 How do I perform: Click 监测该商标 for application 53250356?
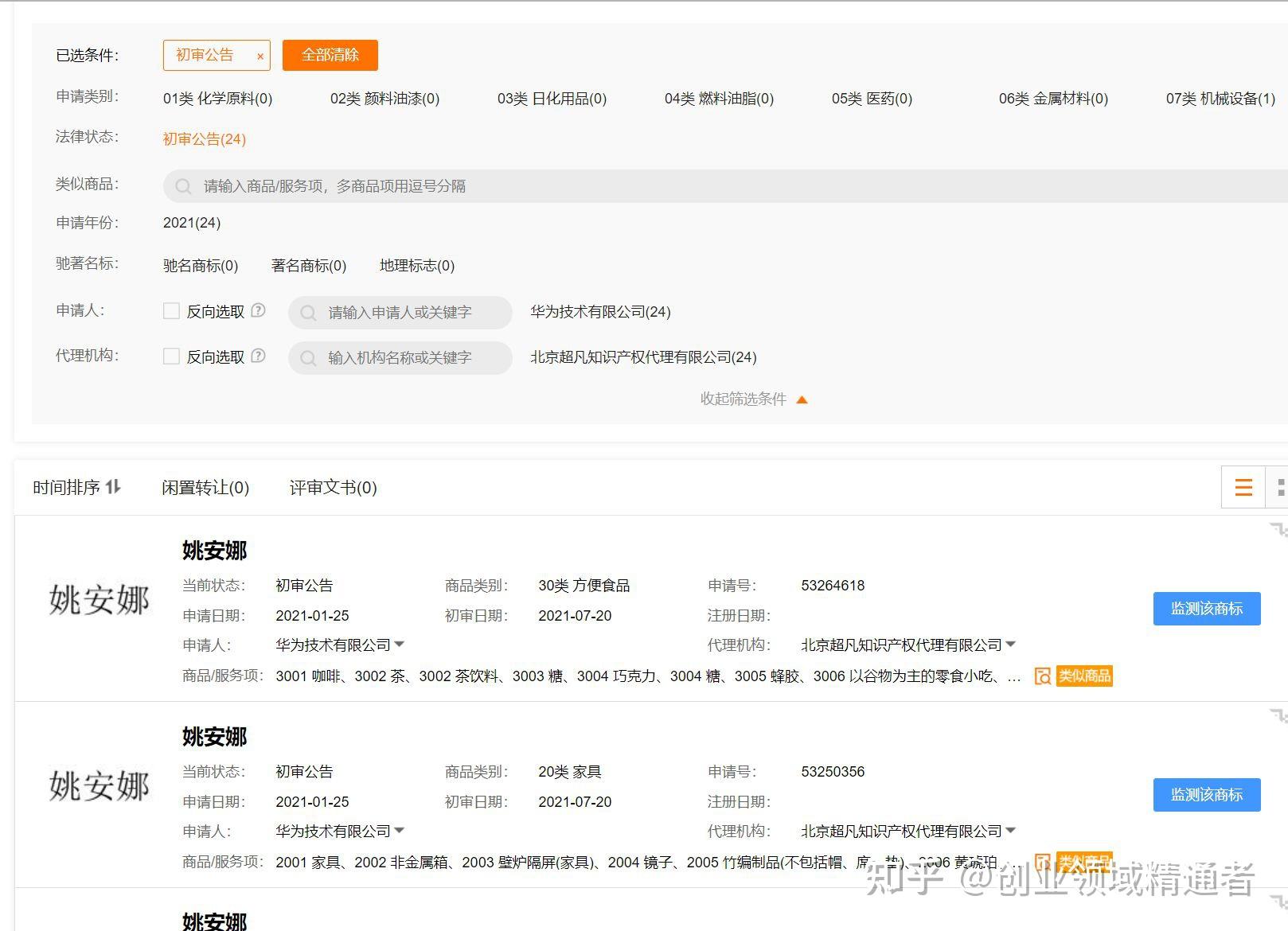tap(1207, 795)
